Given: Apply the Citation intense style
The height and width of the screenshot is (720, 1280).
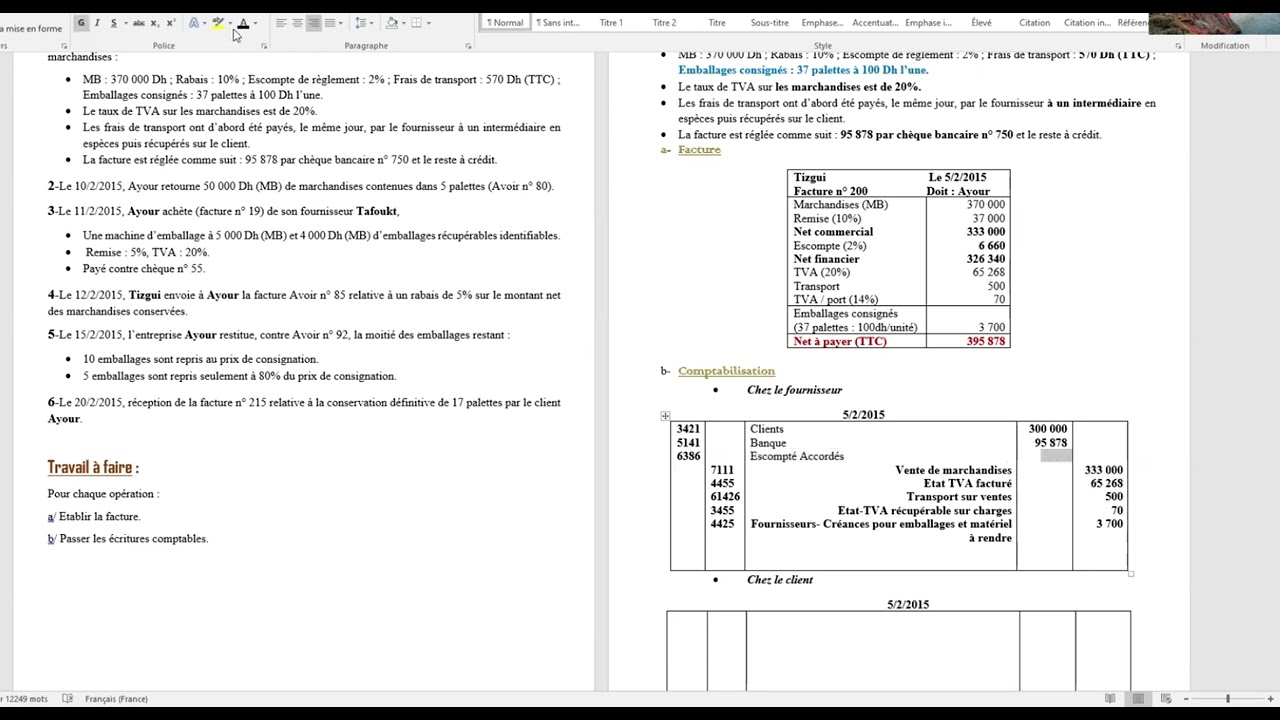Looking at the screenshot, I should click(1087, 23).
